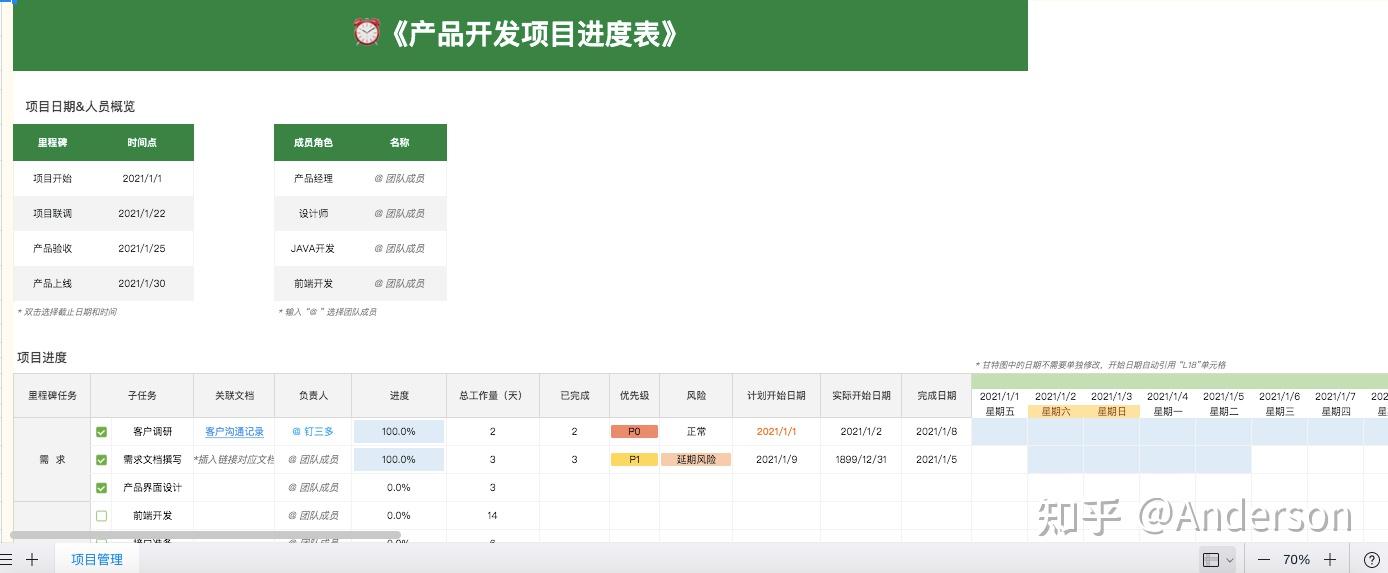Click the 时间点 header cell
The width and height of the screenshot is (1388, 573).
click(x=142, y=142)
